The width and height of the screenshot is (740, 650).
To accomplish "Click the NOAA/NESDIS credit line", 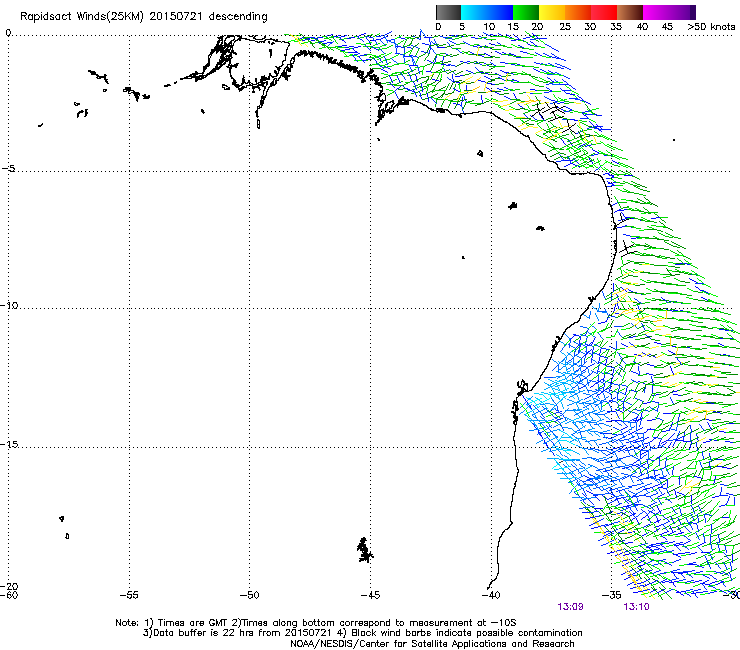I will [432, 644].
